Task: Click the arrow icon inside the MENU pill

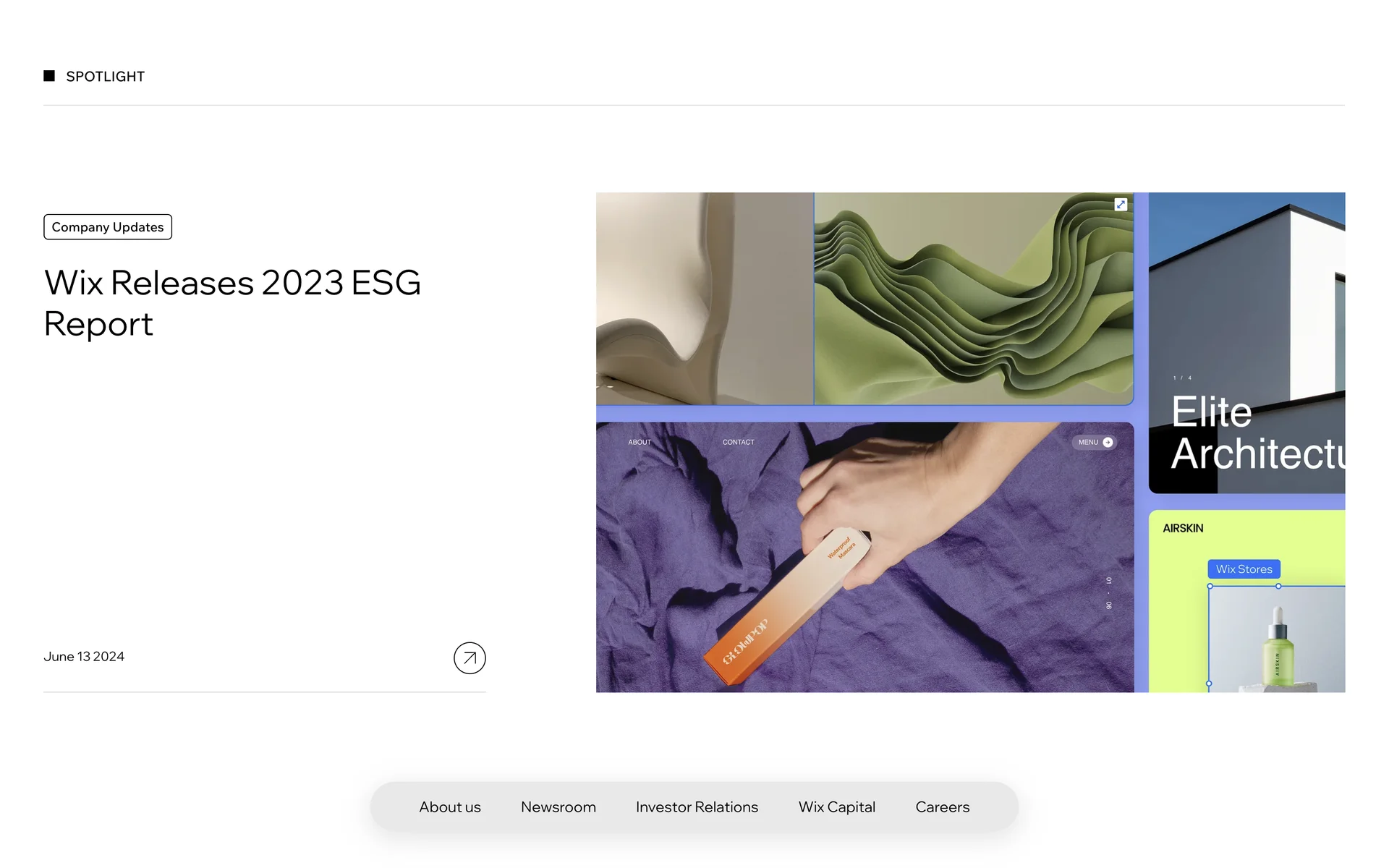Action: 1108,442
